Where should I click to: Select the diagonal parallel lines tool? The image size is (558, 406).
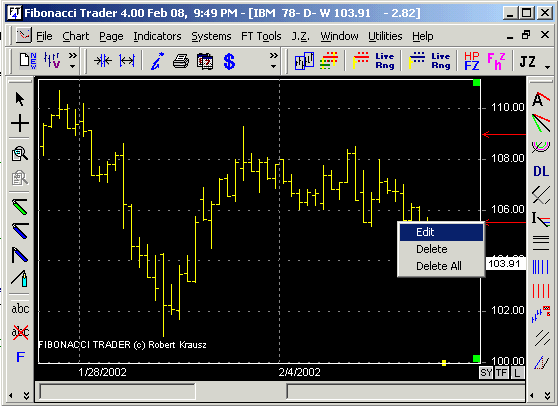click(542, 338)
